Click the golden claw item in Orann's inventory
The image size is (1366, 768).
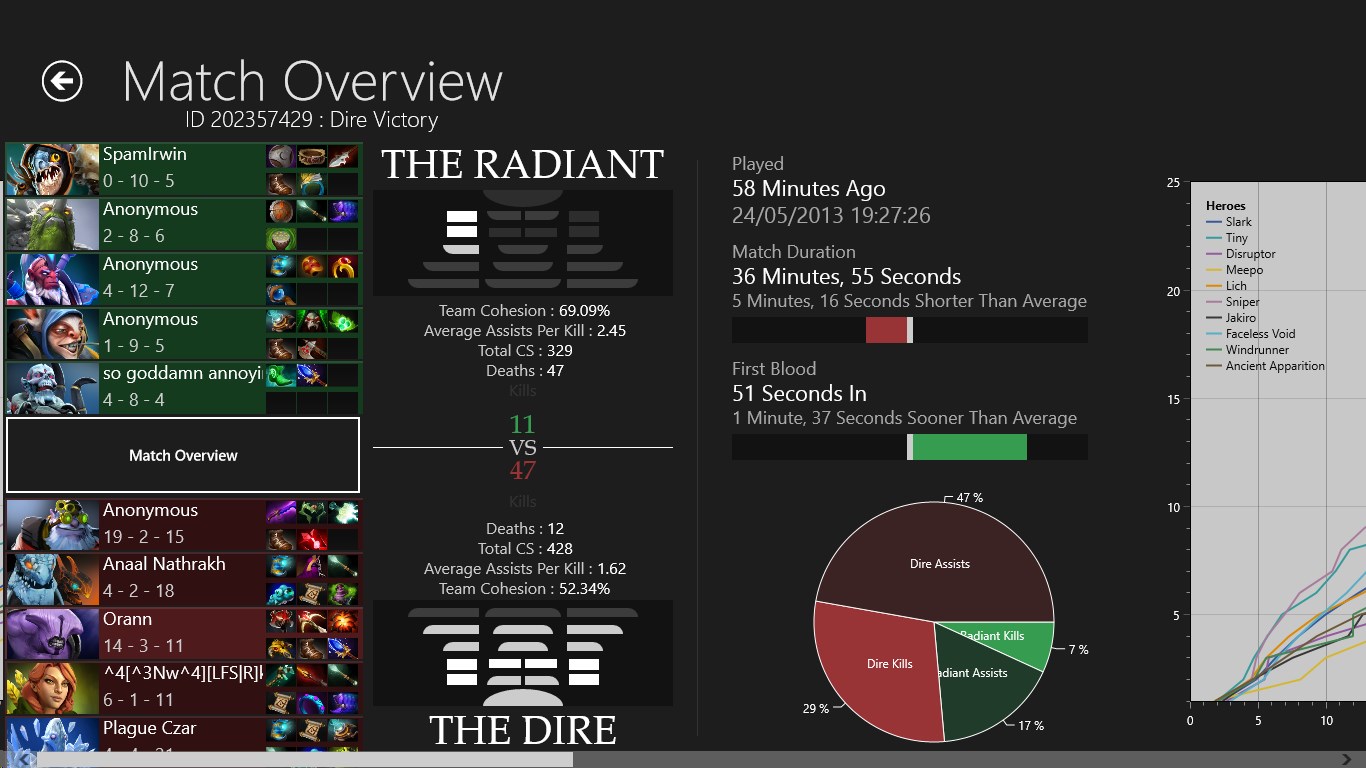(281, 648)
